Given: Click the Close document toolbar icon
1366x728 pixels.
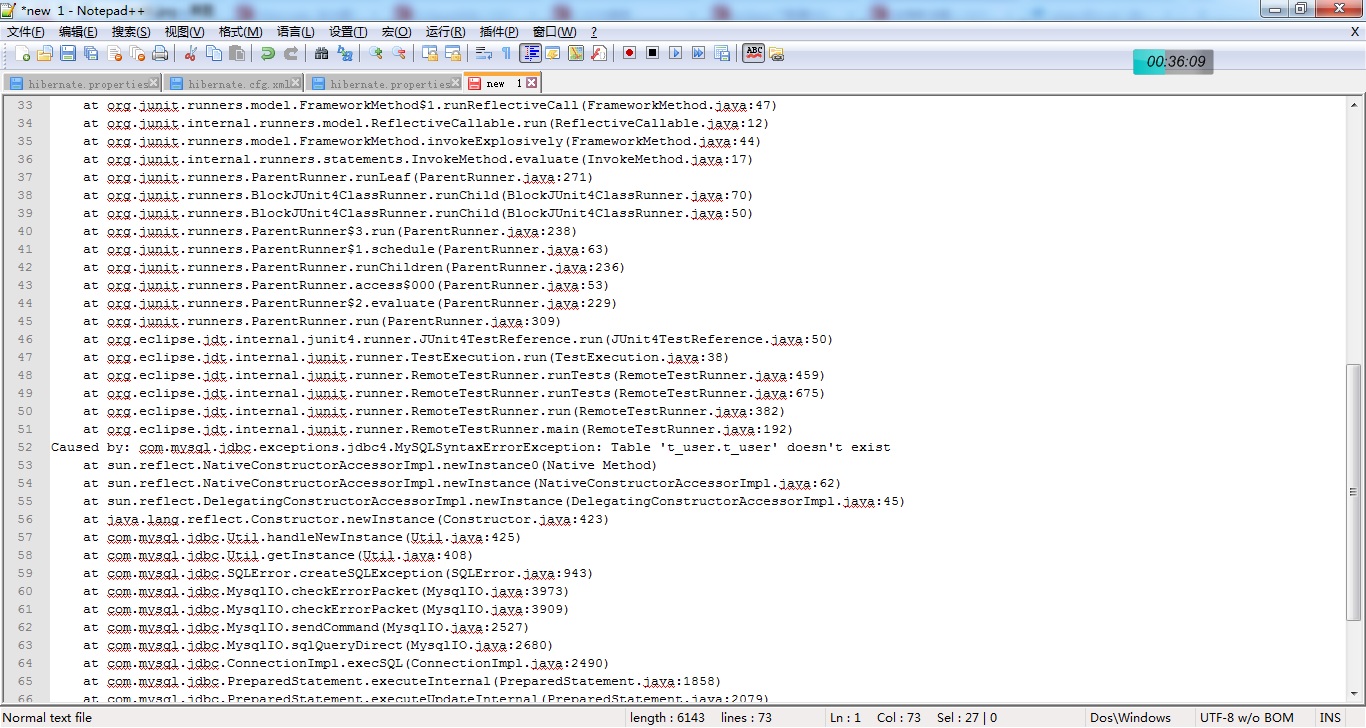Looking at the screenshot, I should [114, 53].
